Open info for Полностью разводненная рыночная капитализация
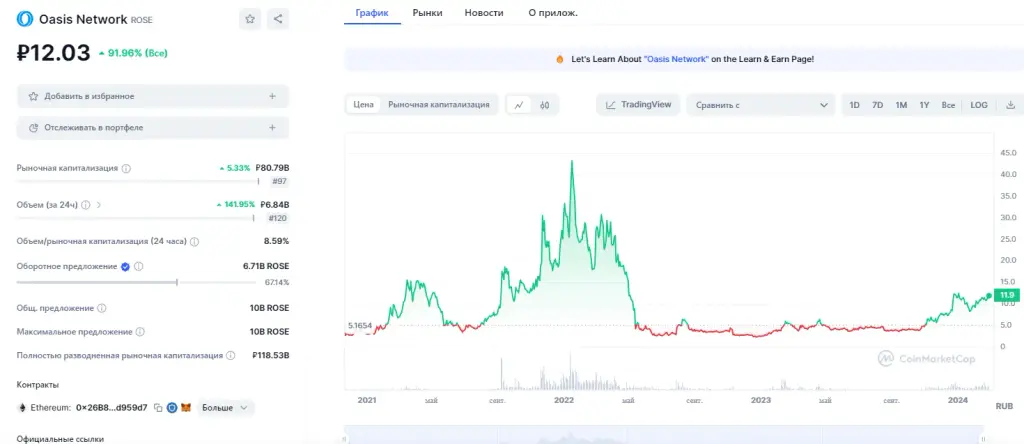Screen dimensions: 1024x444 (x=229, y=356)
